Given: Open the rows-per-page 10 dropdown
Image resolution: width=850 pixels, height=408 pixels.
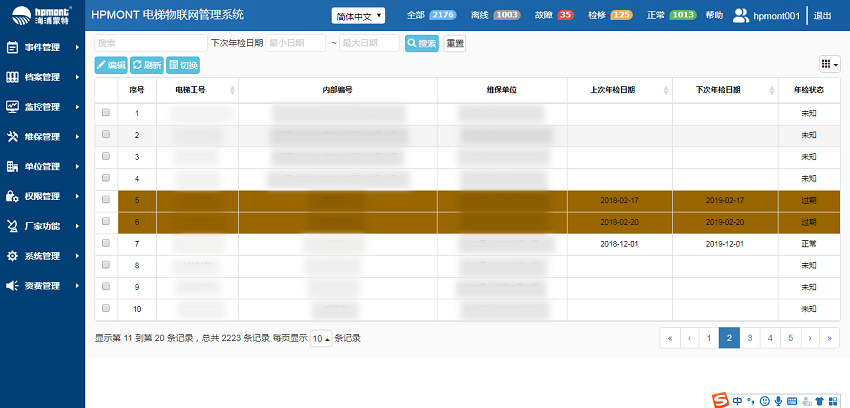Looking at the screenshot, I should 321,338.
